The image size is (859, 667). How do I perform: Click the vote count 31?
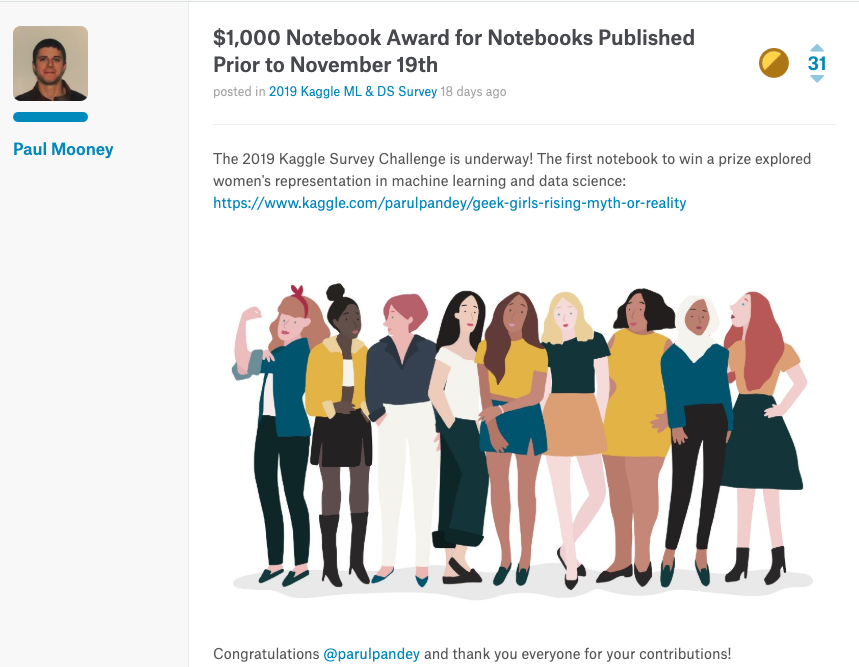click(x=817, y=64)
